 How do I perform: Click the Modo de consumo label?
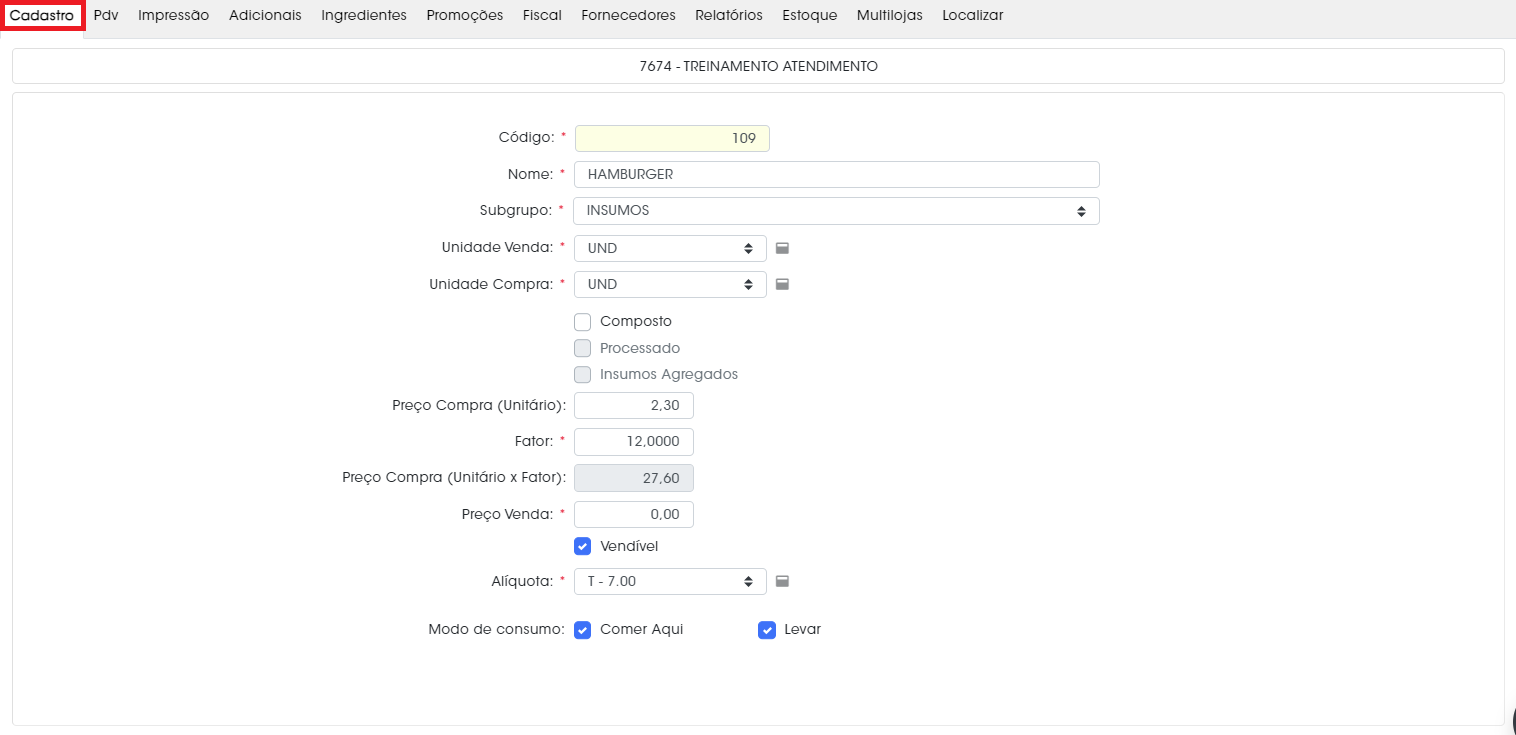(496, 630)
